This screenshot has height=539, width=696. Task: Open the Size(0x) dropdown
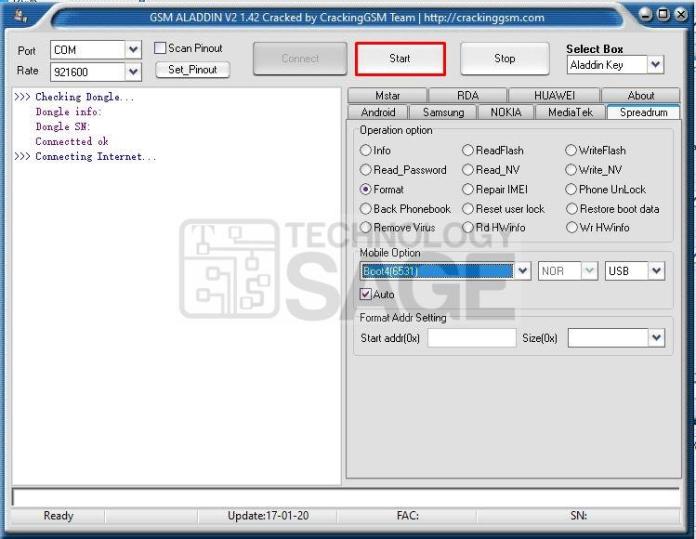(656, 337)
